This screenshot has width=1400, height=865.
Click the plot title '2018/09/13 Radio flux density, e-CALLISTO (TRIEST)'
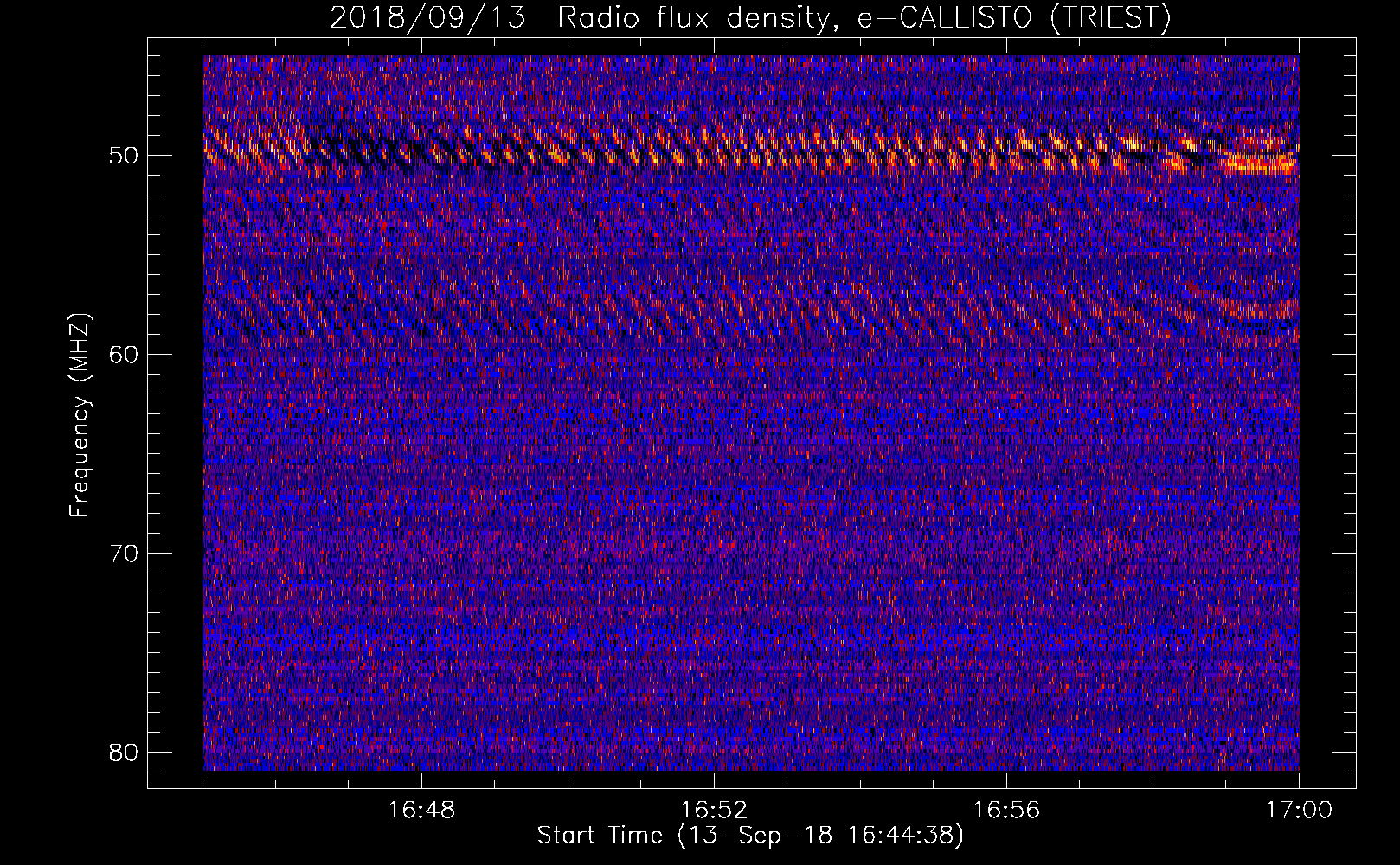coord(750,17)
